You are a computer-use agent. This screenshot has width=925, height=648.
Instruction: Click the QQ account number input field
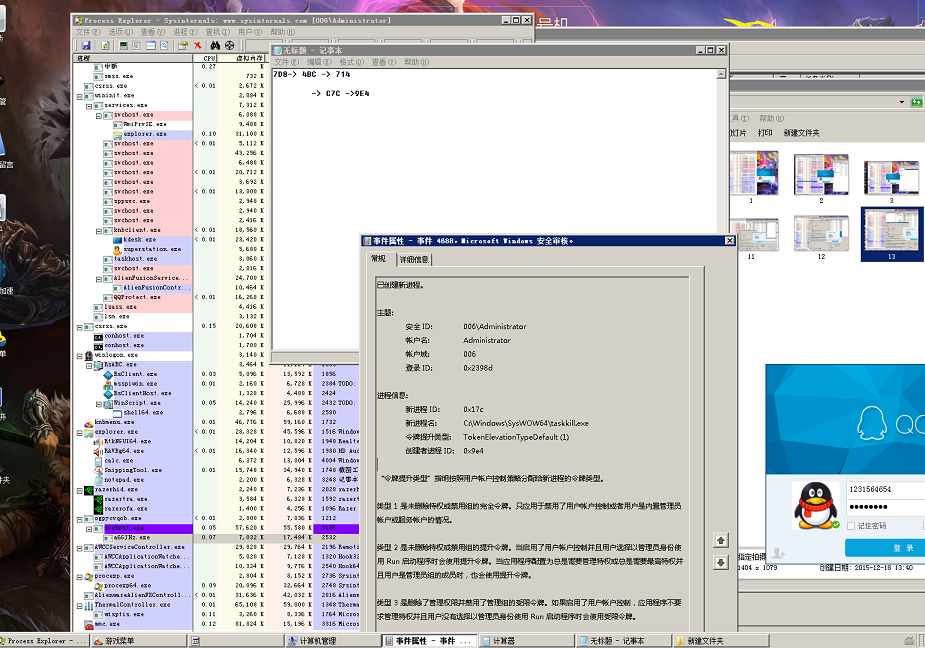pyautogui.click(x=885, y=489)
